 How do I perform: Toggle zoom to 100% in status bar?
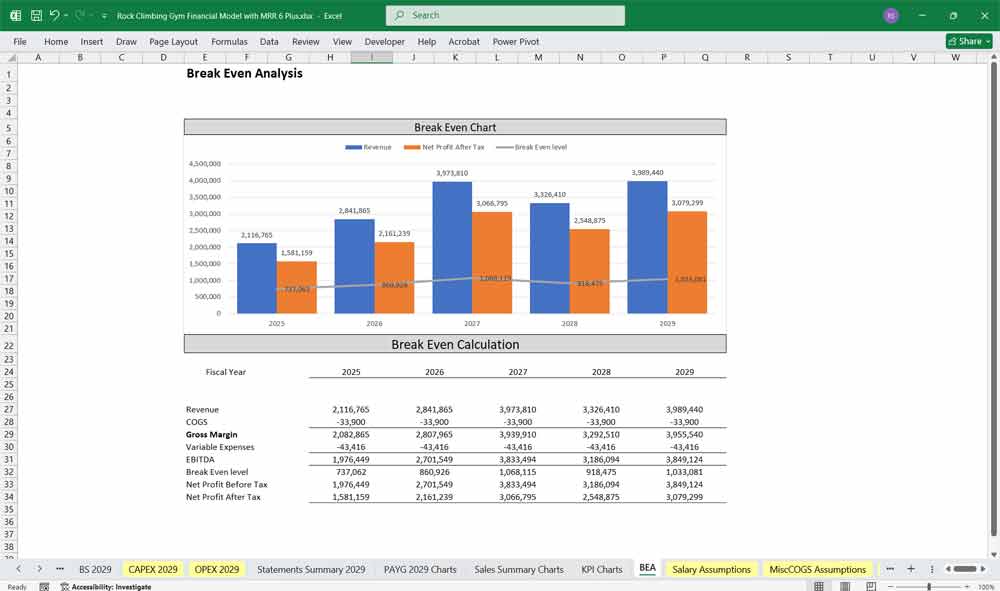(988, 585)
